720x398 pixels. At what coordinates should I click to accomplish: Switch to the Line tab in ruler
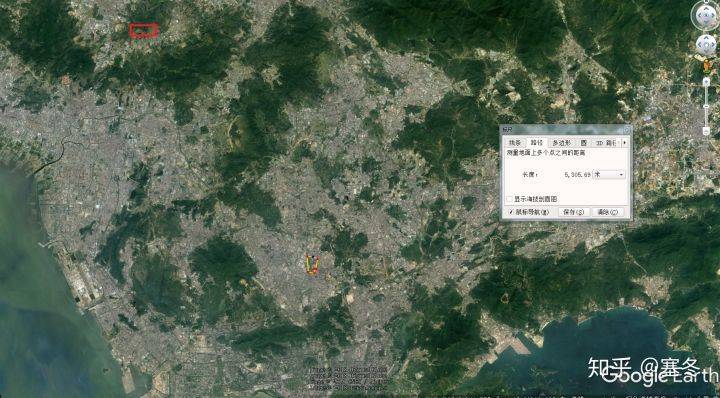(x=515, y=143)
